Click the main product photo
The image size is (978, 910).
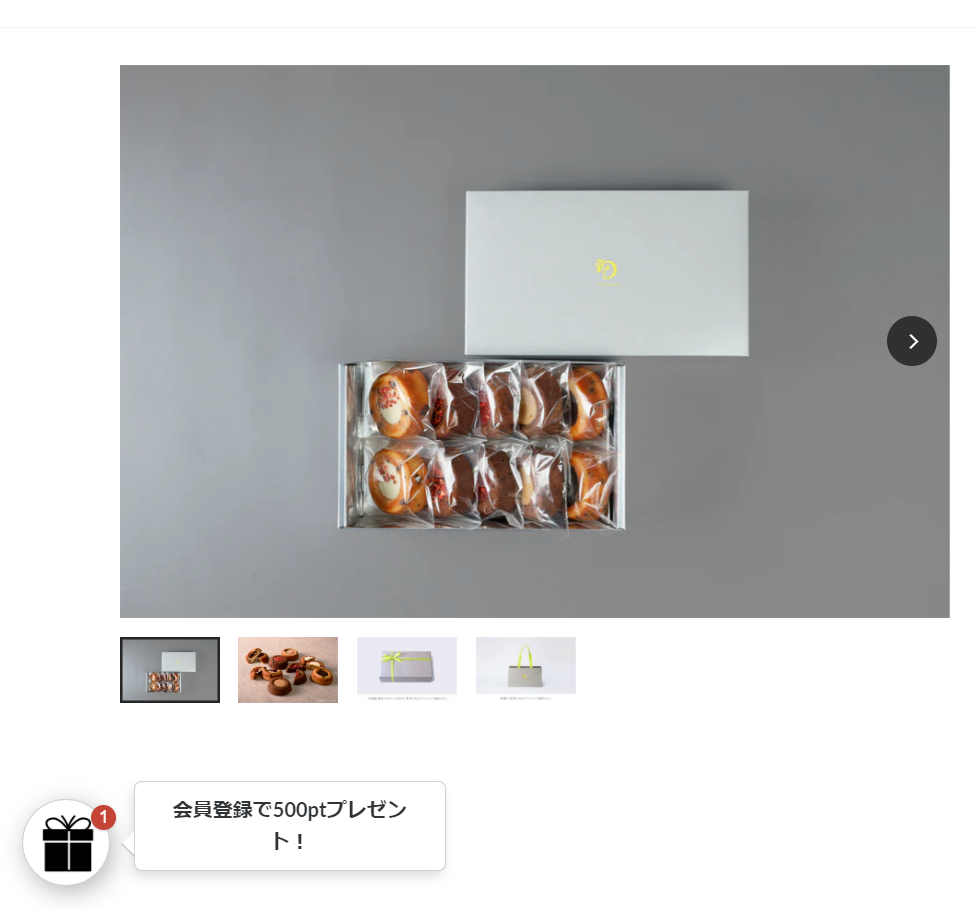coord(535,341)
